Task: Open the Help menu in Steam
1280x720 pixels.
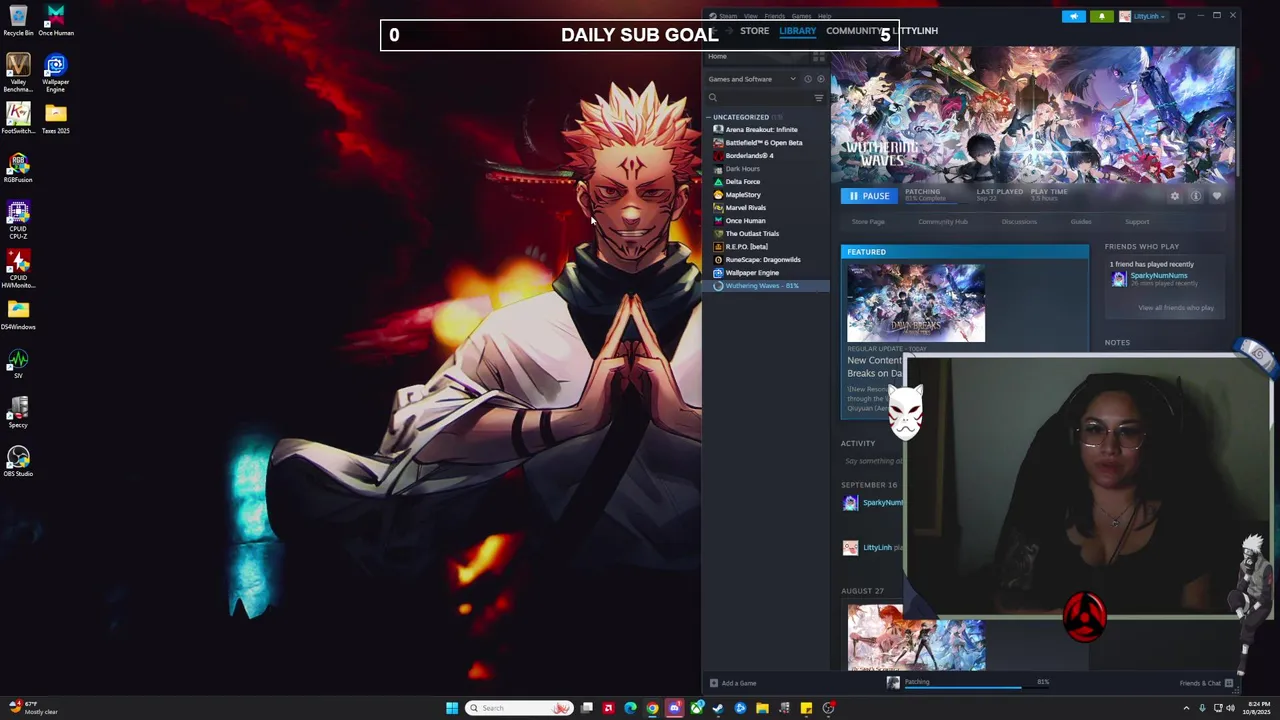Action: [x=824, y=16]
